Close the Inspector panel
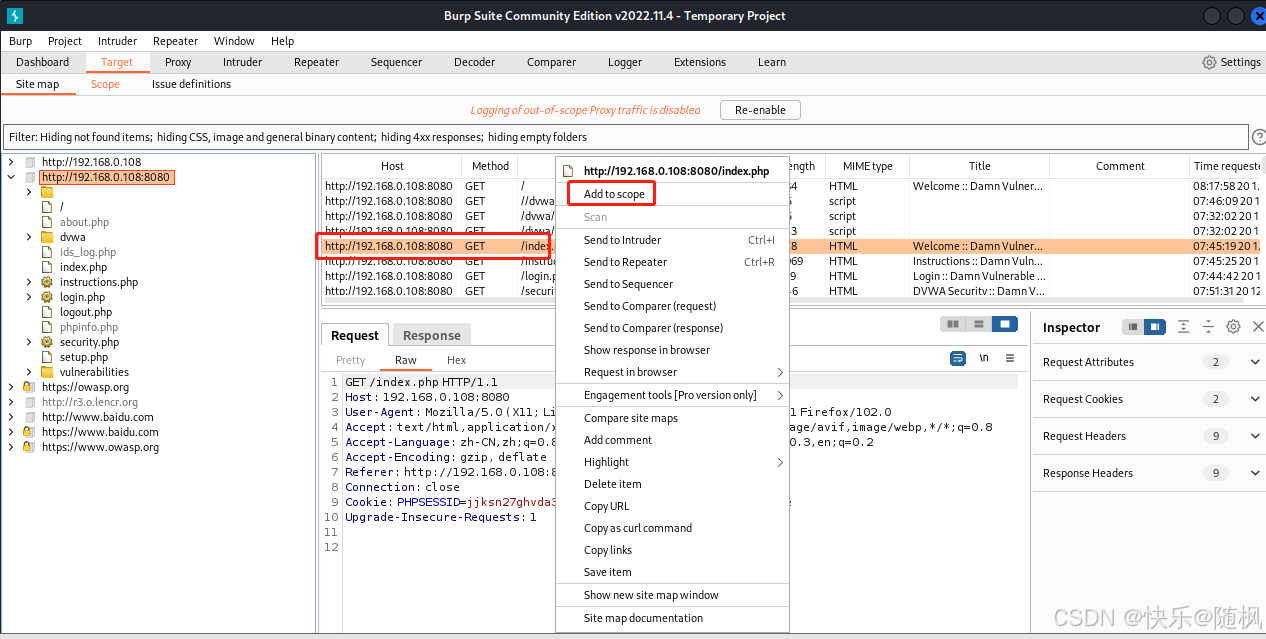This screenshot has width=1266, height=639. tap(1258, 327)
